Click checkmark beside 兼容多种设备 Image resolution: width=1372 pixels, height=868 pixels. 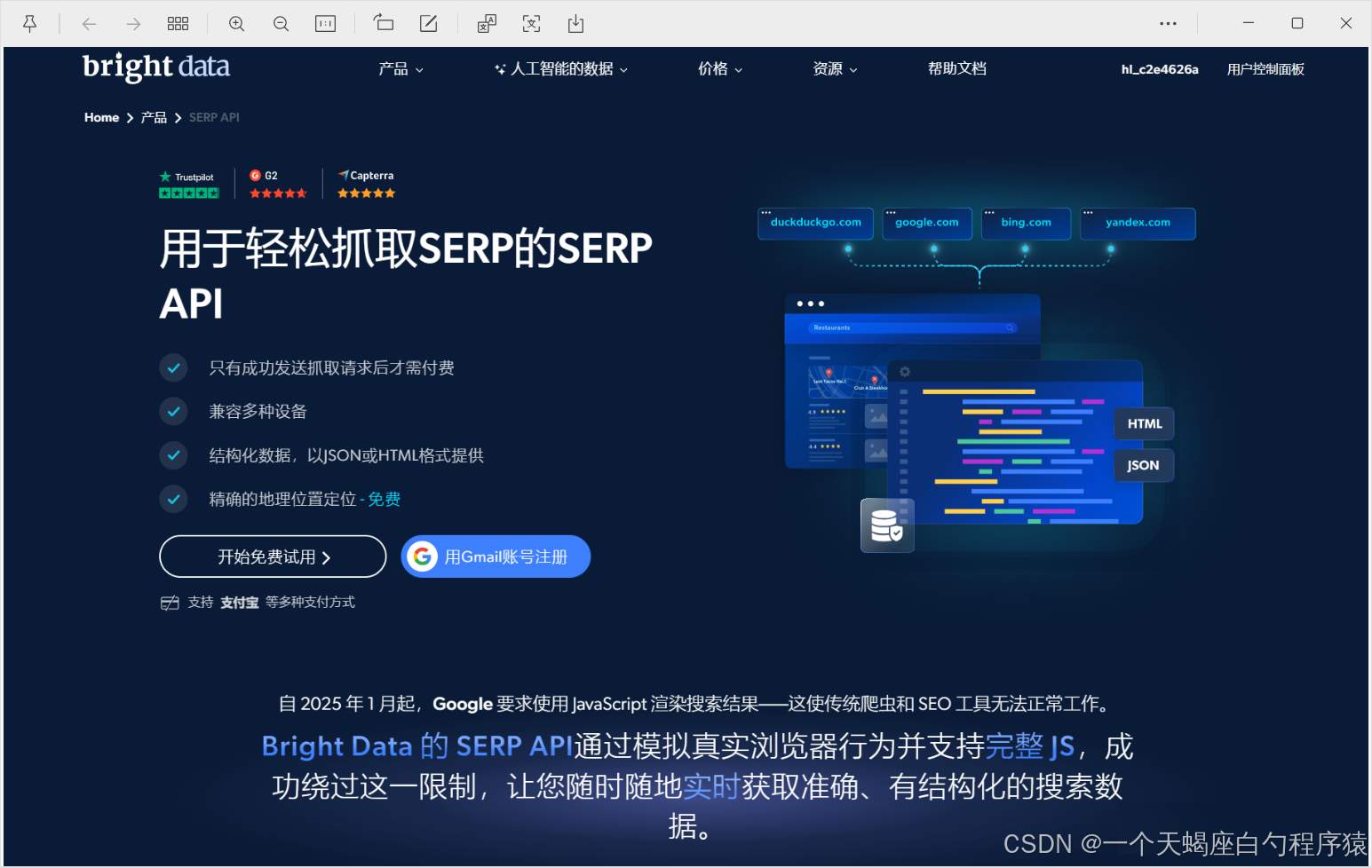click(173, 411)
